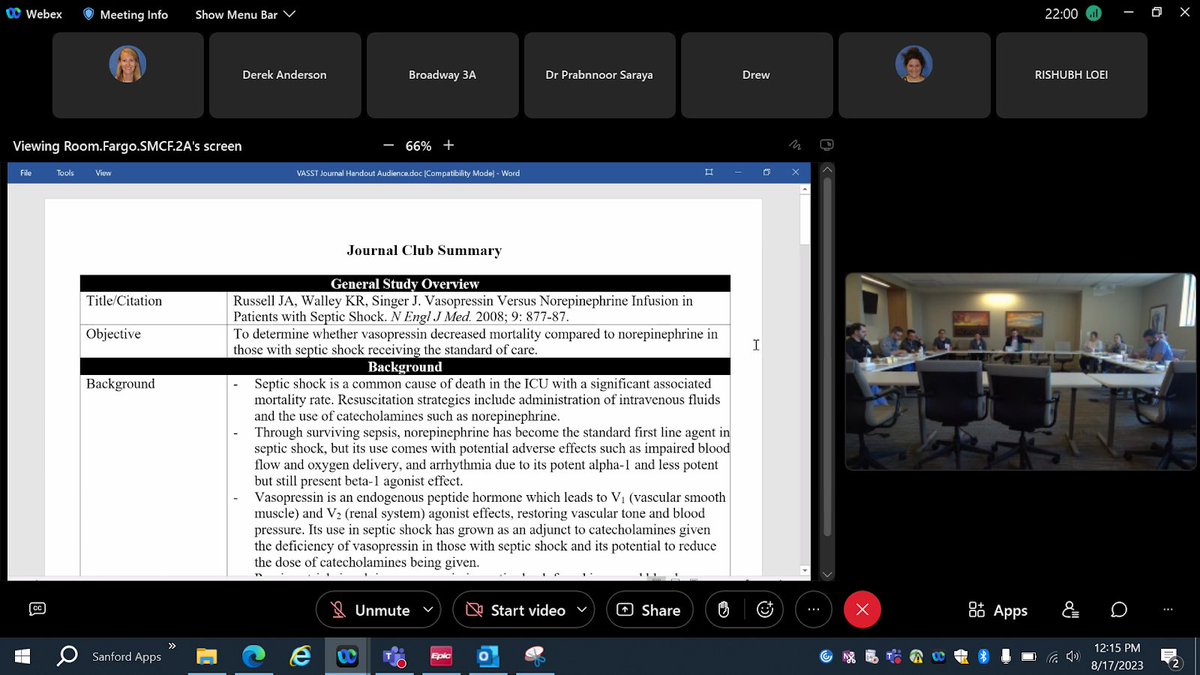Mute system volume from the tray
This screenshot has height=675, width=1200.
point(1072,657)
